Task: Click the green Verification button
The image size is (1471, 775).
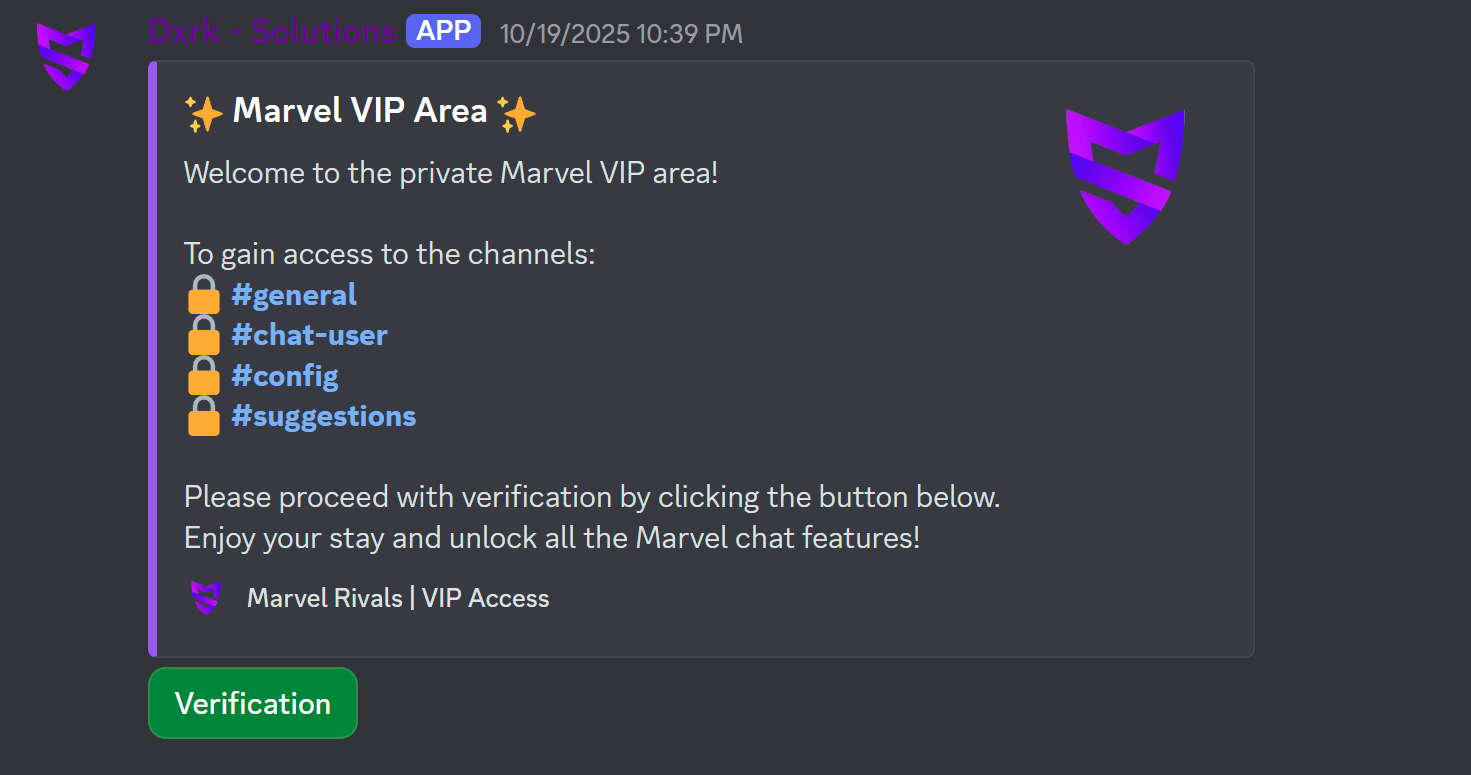Action: tap(252, 703)
